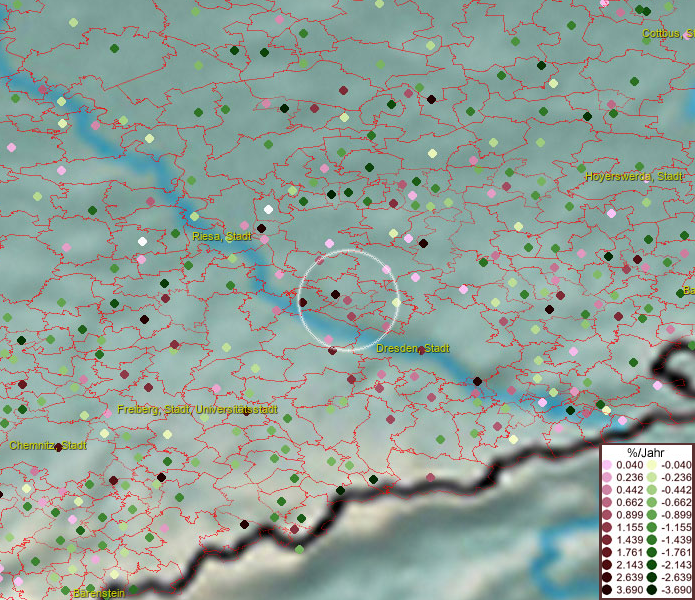The image size is (695, 600).
Task: Click the 'Freiberg, Stadt, Universitätsstadt' map label
Action: (x=198, y=409)
